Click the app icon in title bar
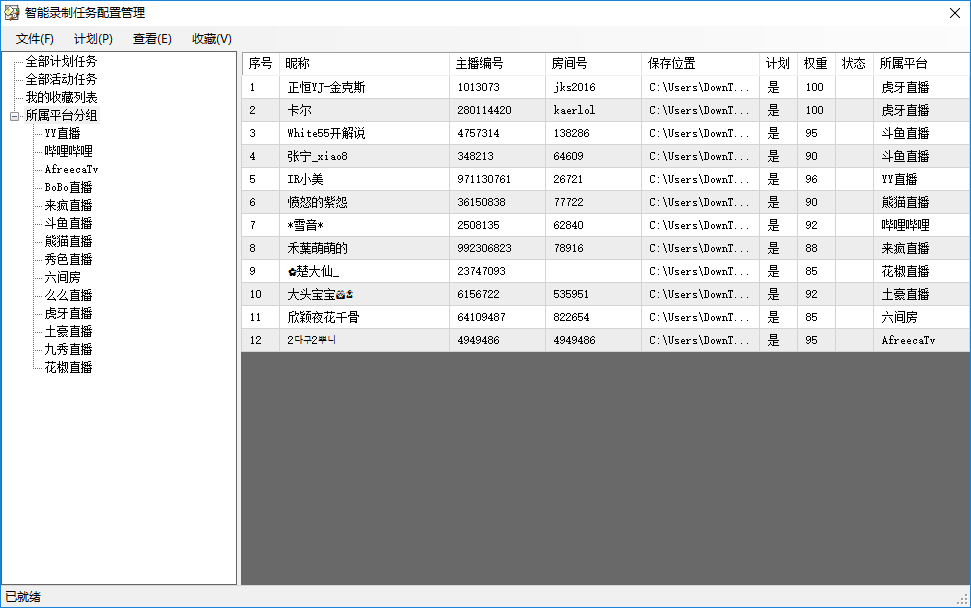Image resolution: width=971 pixels, height=608 pixels. click(x=12, y=12)
